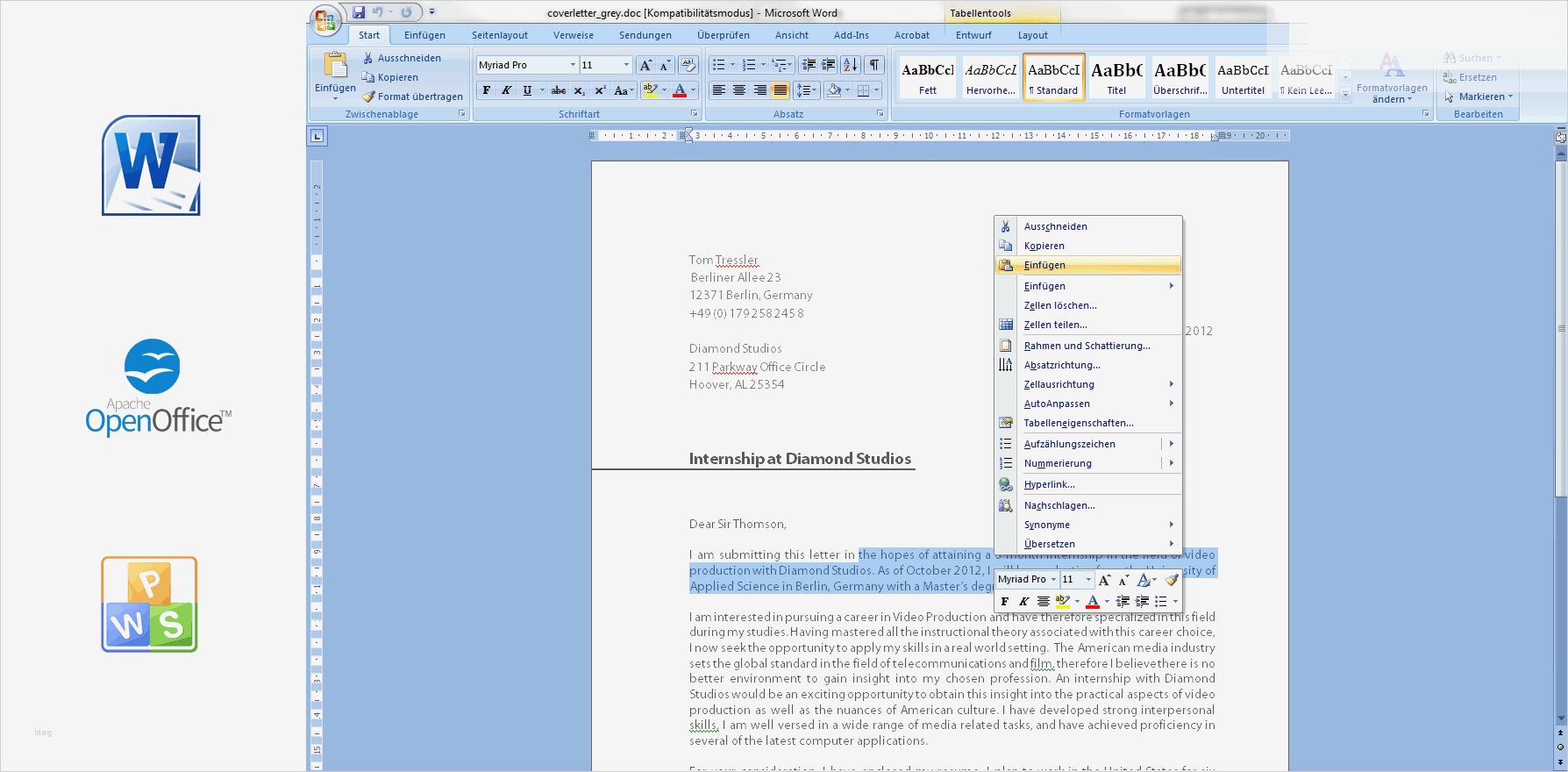Open Tabelleneigenschaften from context menu
1568x772 pixels.
1079,423
